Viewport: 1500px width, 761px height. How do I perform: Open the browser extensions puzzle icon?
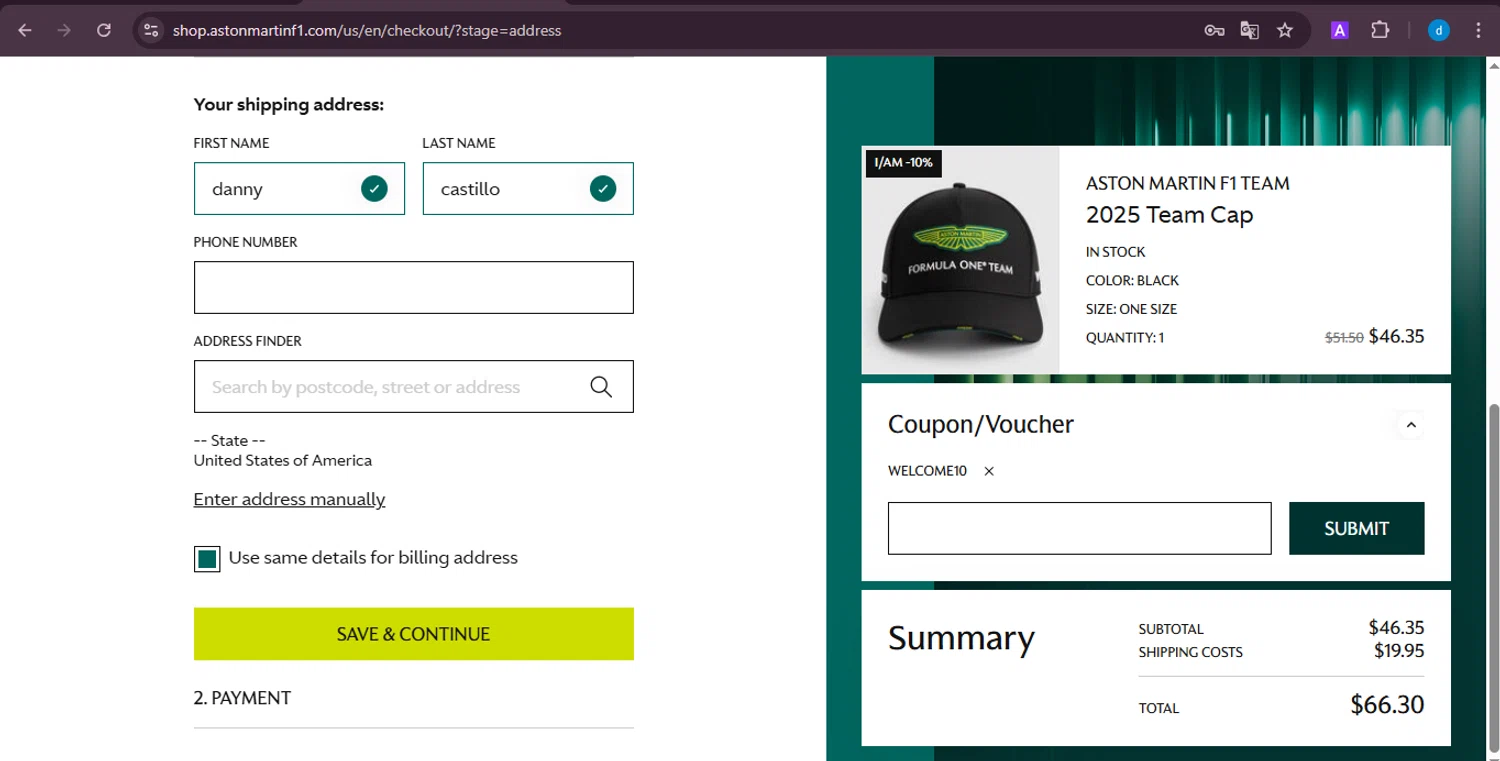[1380, 30]
